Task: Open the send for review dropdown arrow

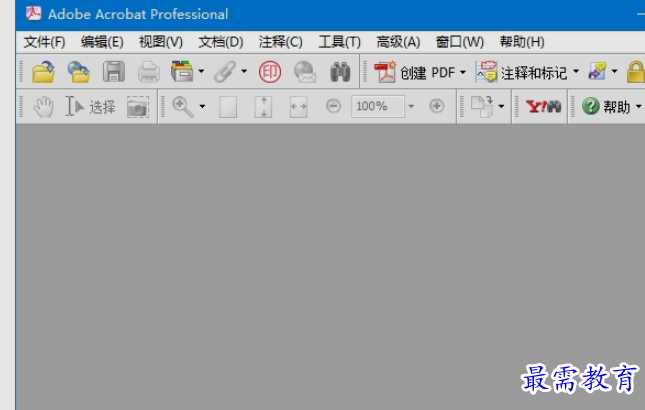Action: (x=615, y=72)
